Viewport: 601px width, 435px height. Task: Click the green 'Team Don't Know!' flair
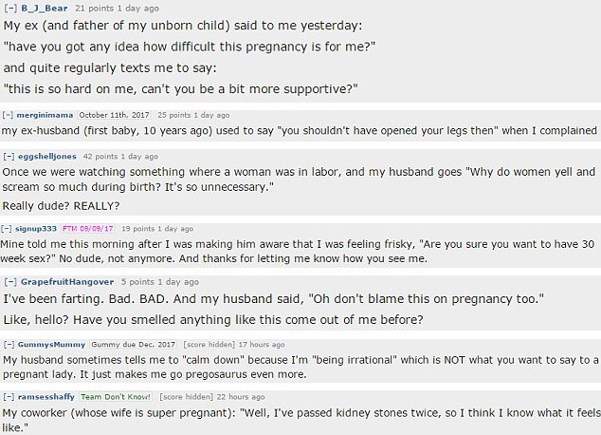[116, 397]
